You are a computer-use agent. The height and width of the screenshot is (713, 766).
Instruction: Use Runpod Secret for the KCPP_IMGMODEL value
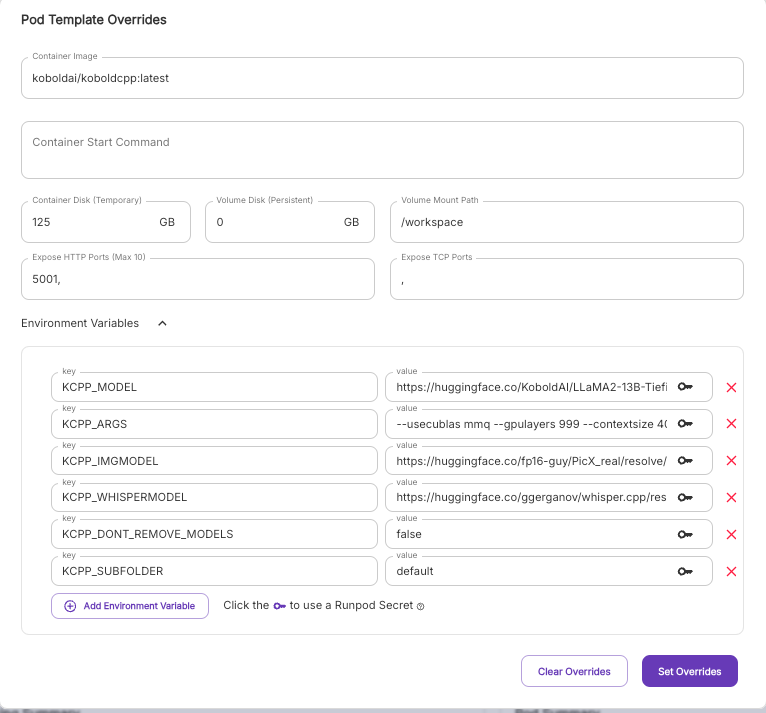coord(685,461)
